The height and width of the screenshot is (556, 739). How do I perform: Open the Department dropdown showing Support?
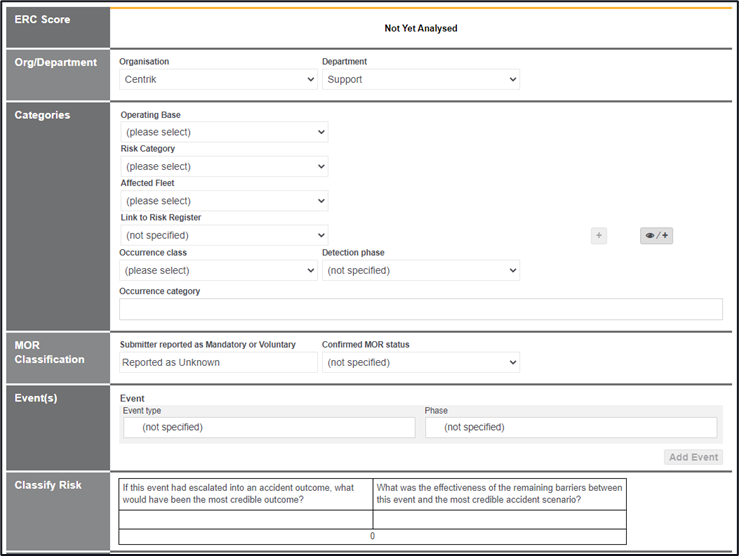[x=420, y=79]
